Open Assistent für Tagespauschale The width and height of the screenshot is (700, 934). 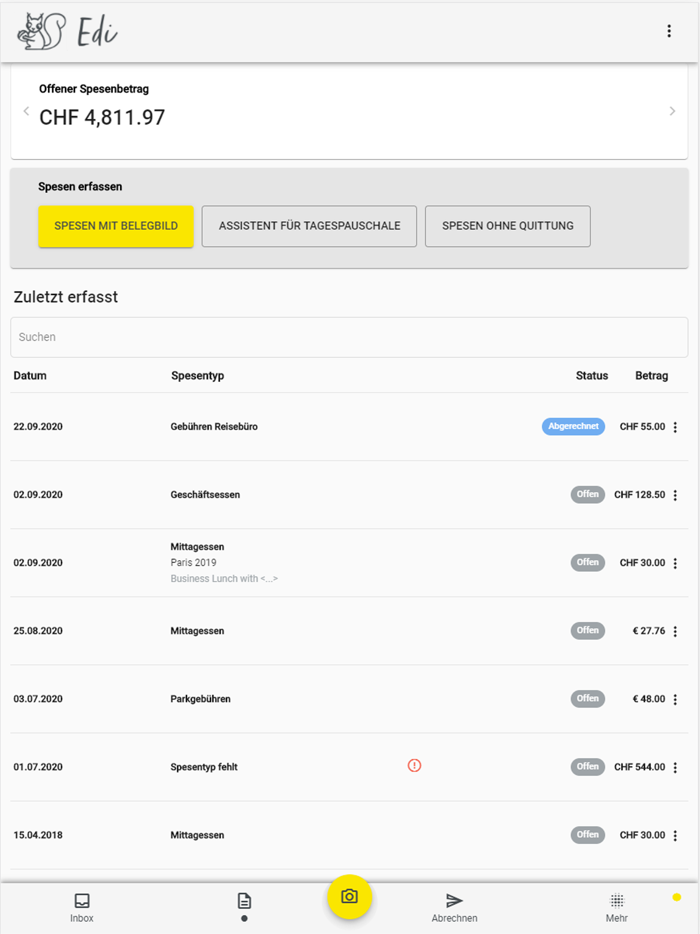[x=309, y=226]
